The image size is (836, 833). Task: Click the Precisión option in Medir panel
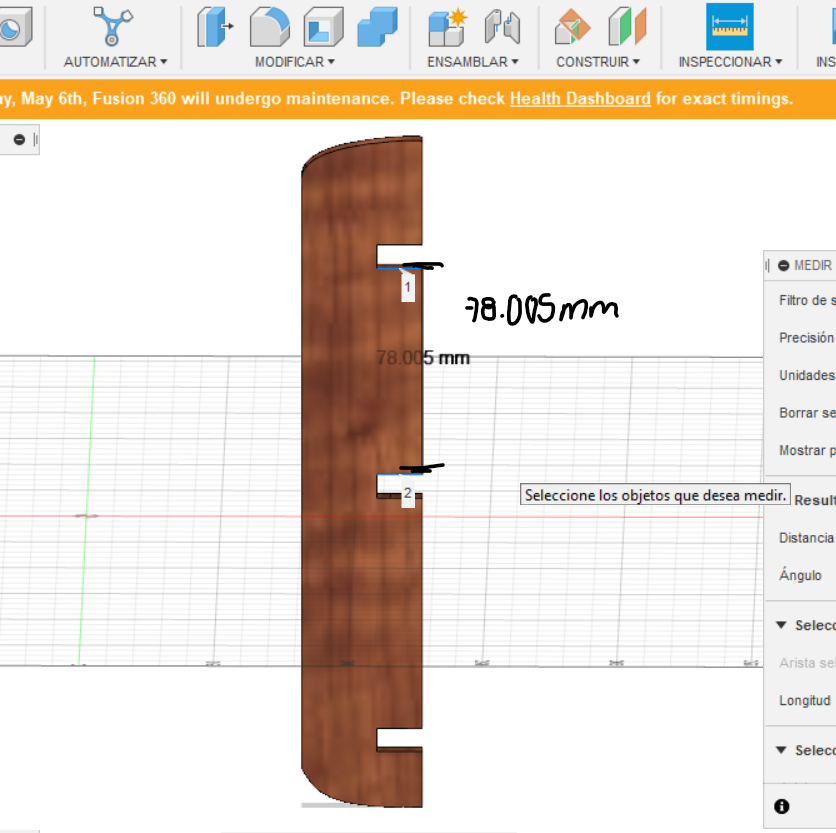tap(806, 338)
